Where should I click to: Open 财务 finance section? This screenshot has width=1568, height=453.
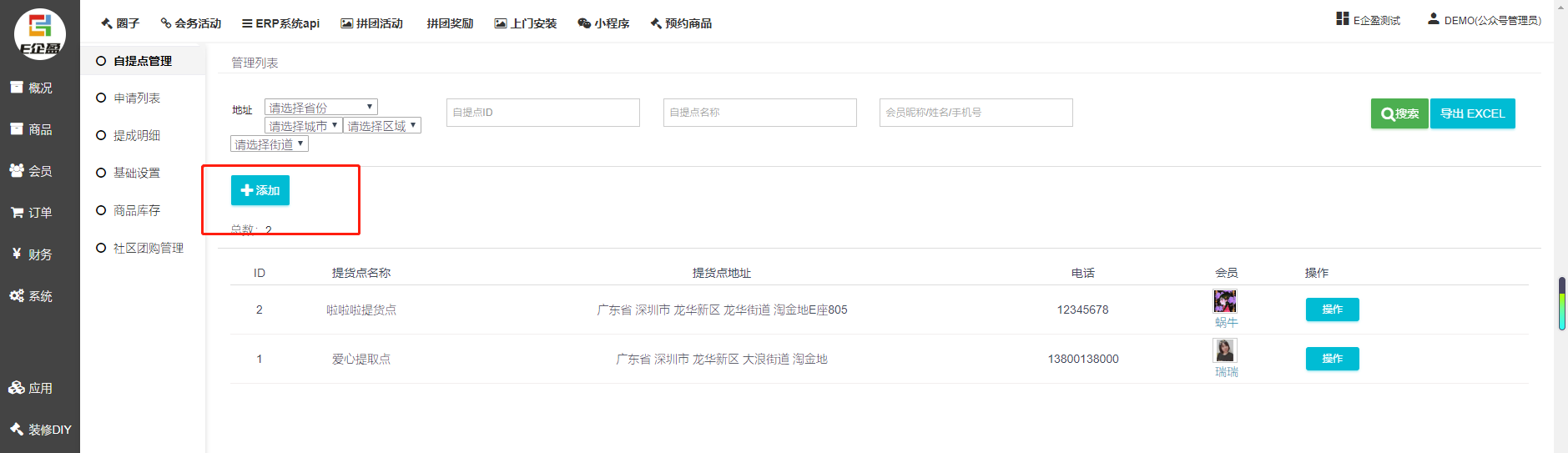(31, 254)
